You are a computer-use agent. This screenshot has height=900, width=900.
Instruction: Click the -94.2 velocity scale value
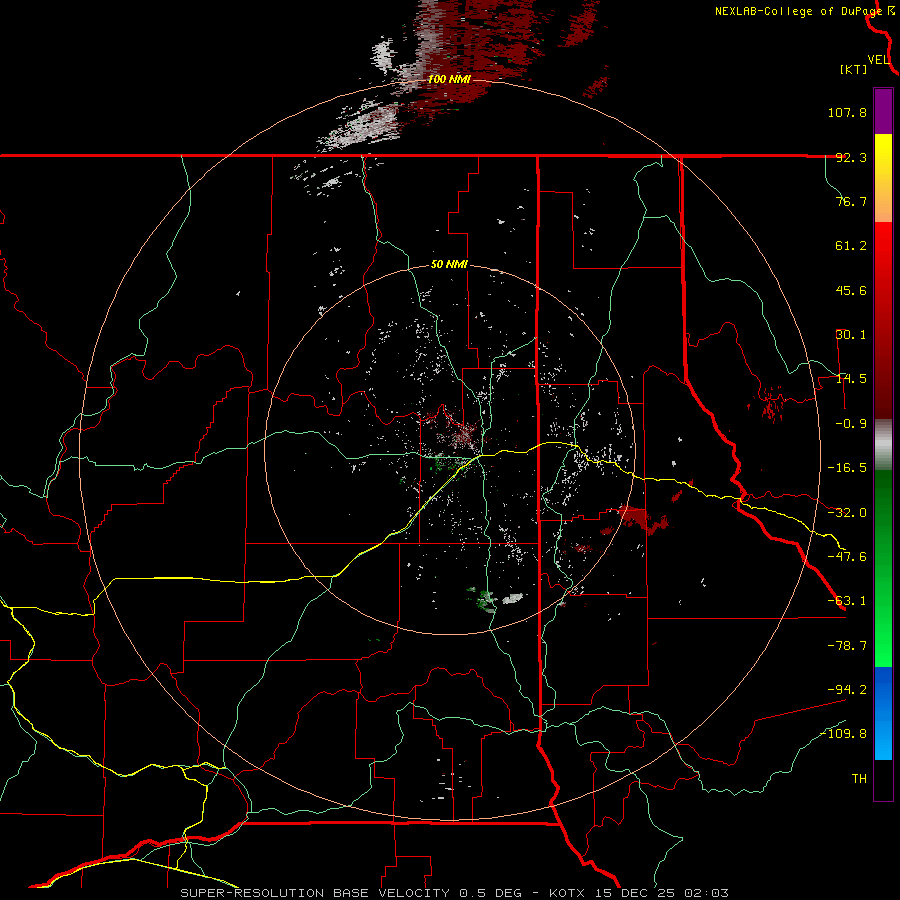coord(847,690)
